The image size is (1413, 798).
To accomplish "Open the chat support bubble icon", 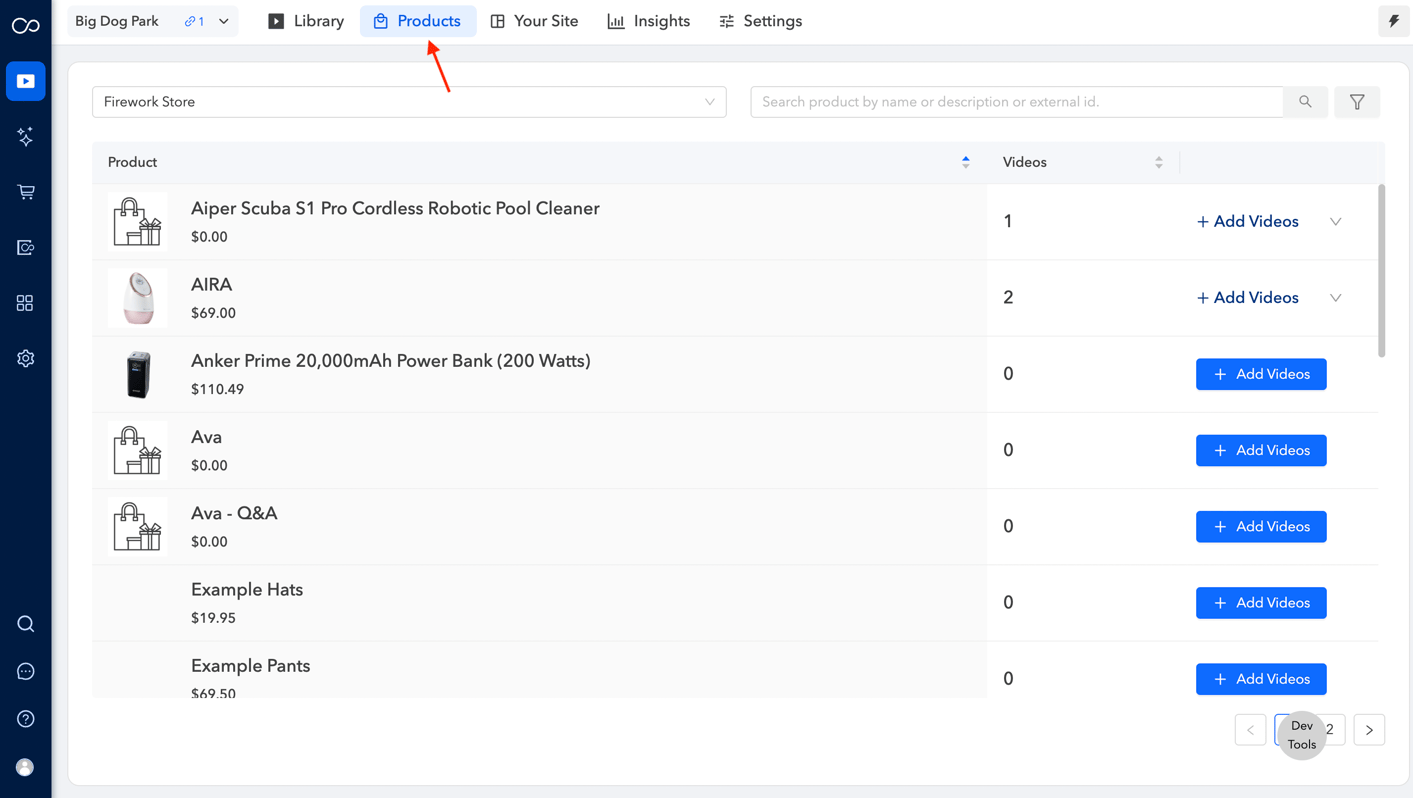I will 25,670.
